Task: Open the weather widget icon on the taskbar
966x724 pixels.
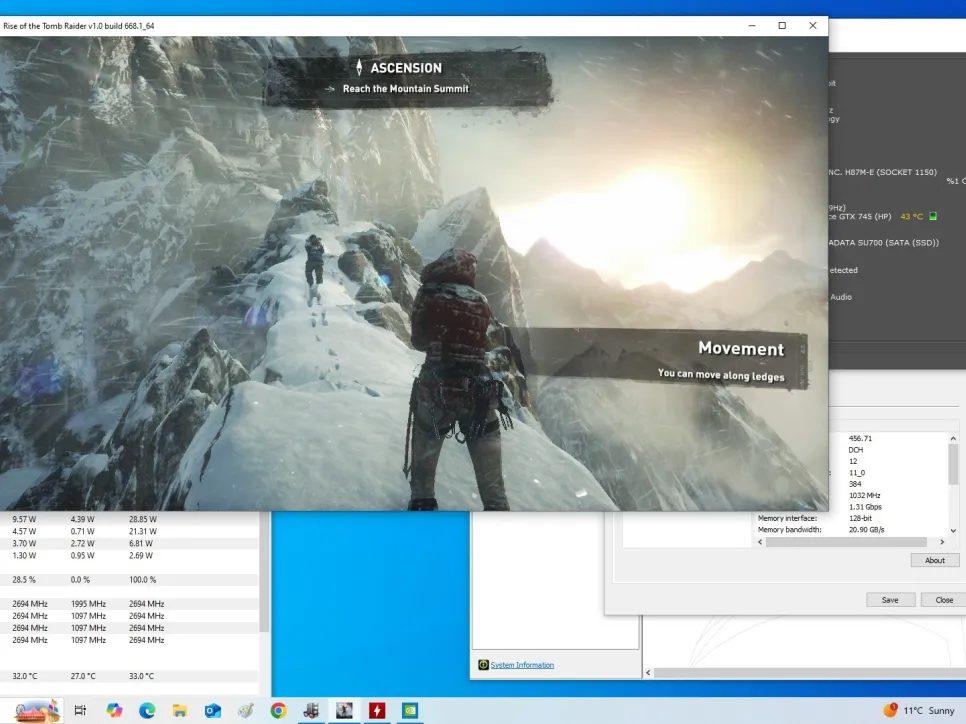Action: pyautogui.click(x=890, y=710)
